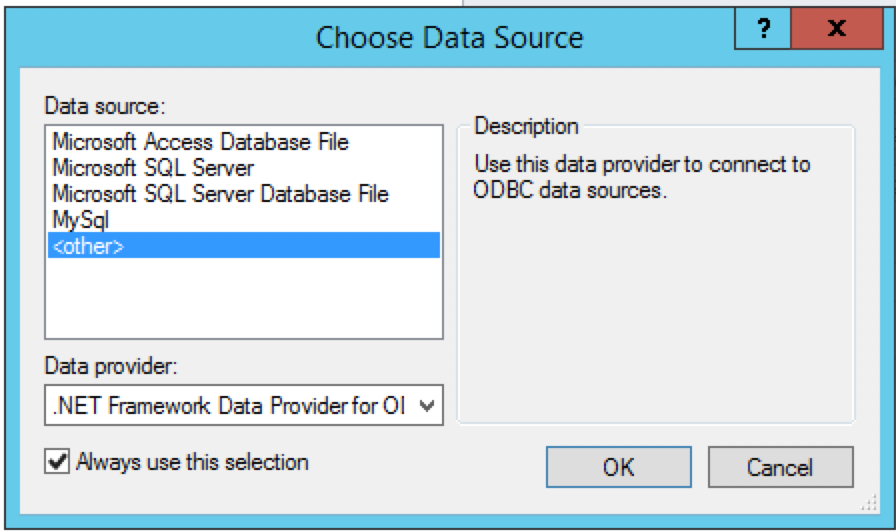Select the <other> data source entry
This screenshot has width=896, height=532.
tap(244, 245)
